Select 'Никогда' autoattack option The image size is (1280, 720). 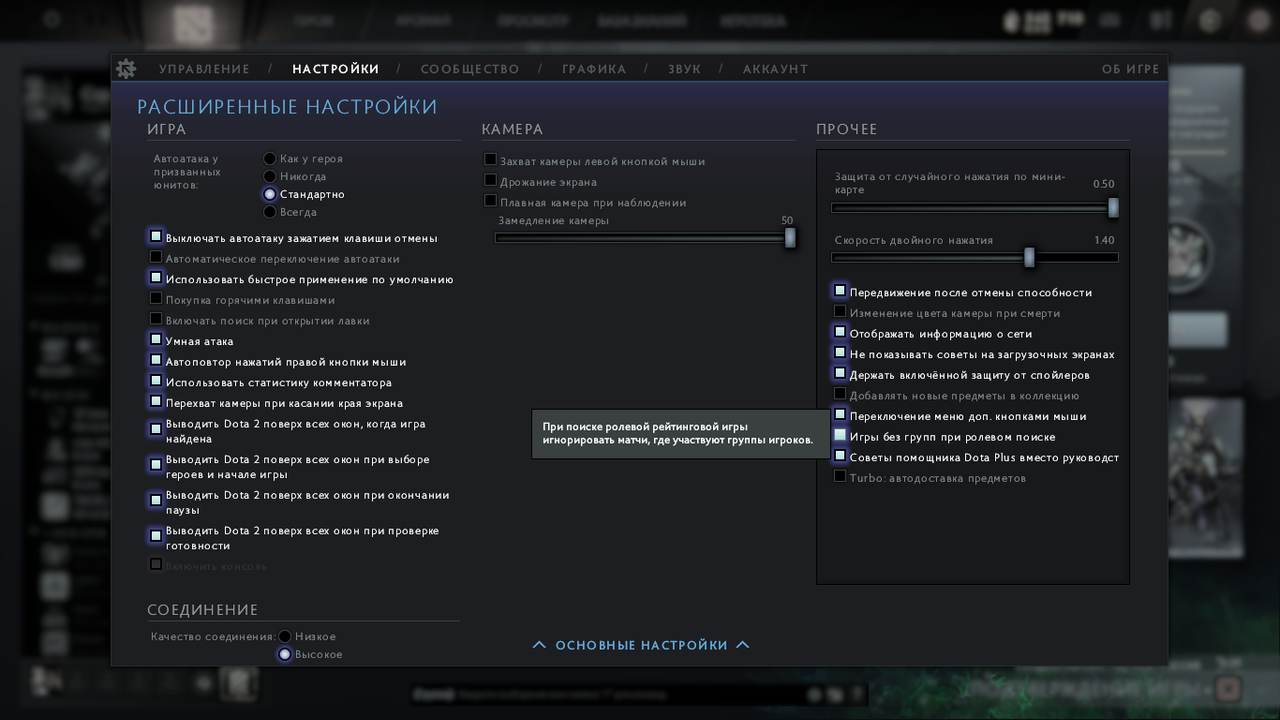tap(270, 177)
